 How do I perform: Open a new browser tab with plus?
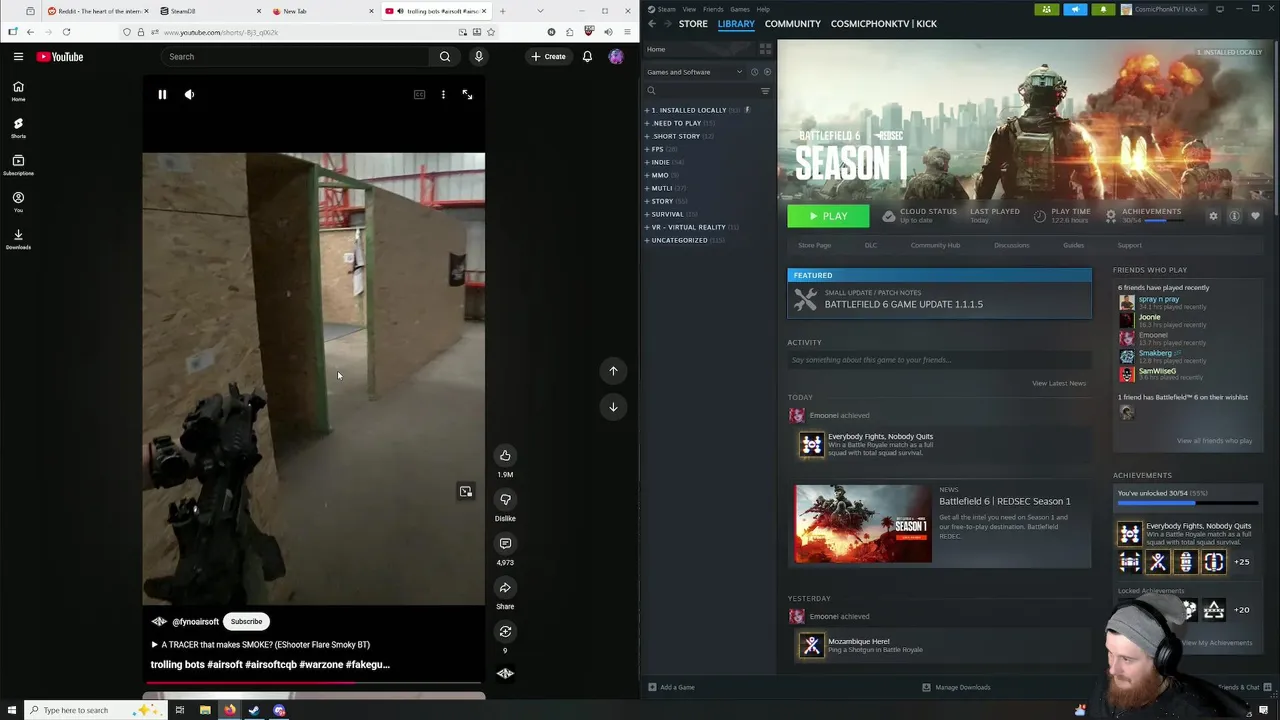502,11
